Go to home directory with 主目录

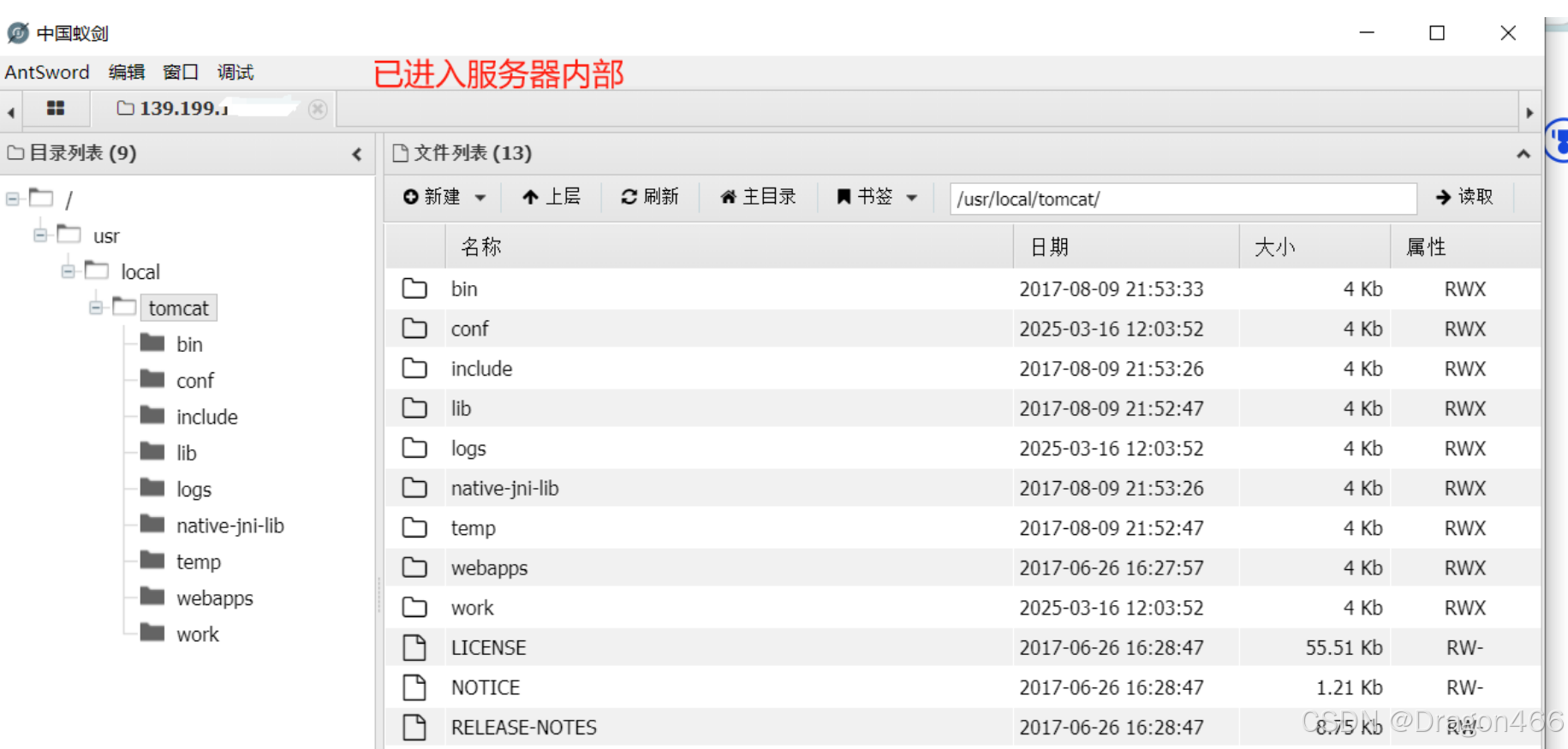click(758, 197)
